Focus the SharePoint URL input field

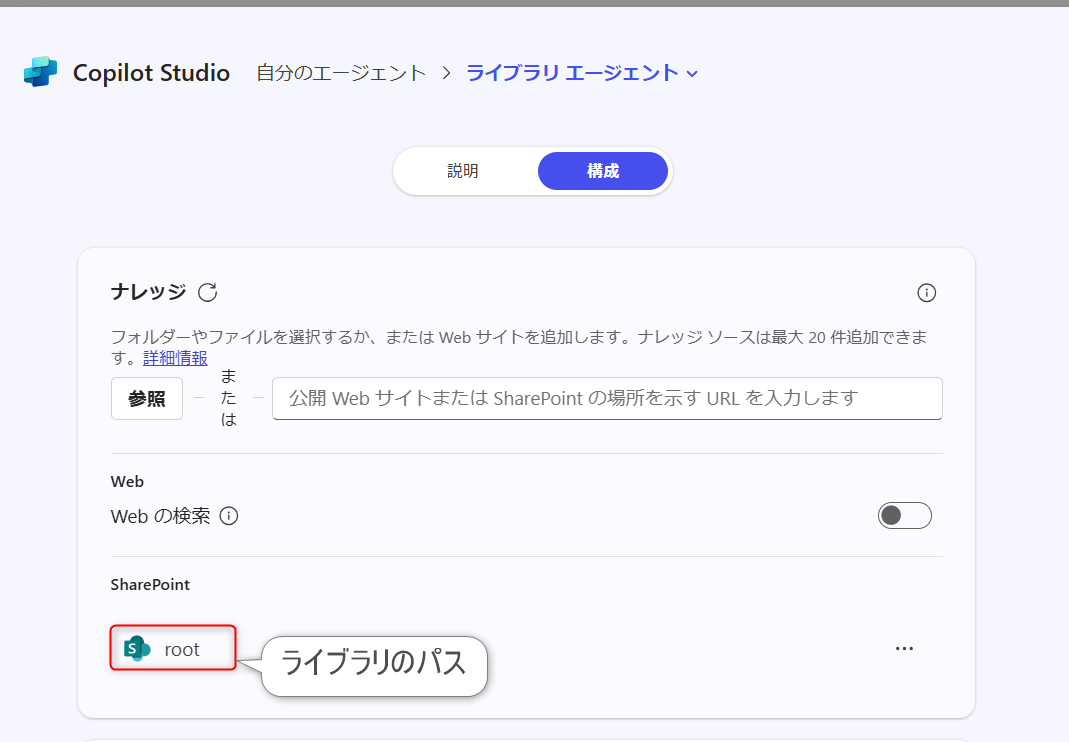coord(607,398)
